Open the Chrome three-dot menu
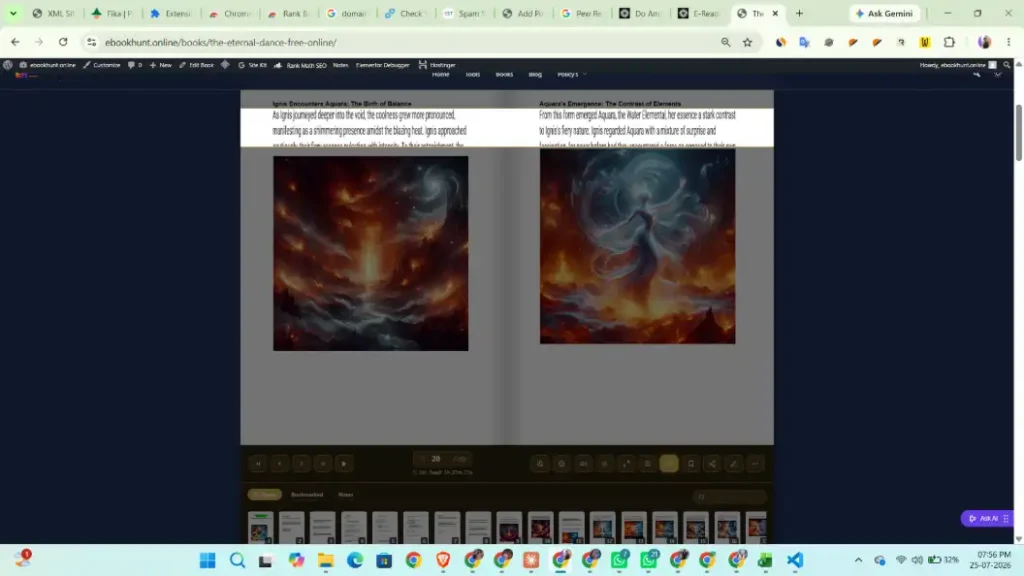The image size is (1024, 576). pyautogui.click(x=1008, y=42)
